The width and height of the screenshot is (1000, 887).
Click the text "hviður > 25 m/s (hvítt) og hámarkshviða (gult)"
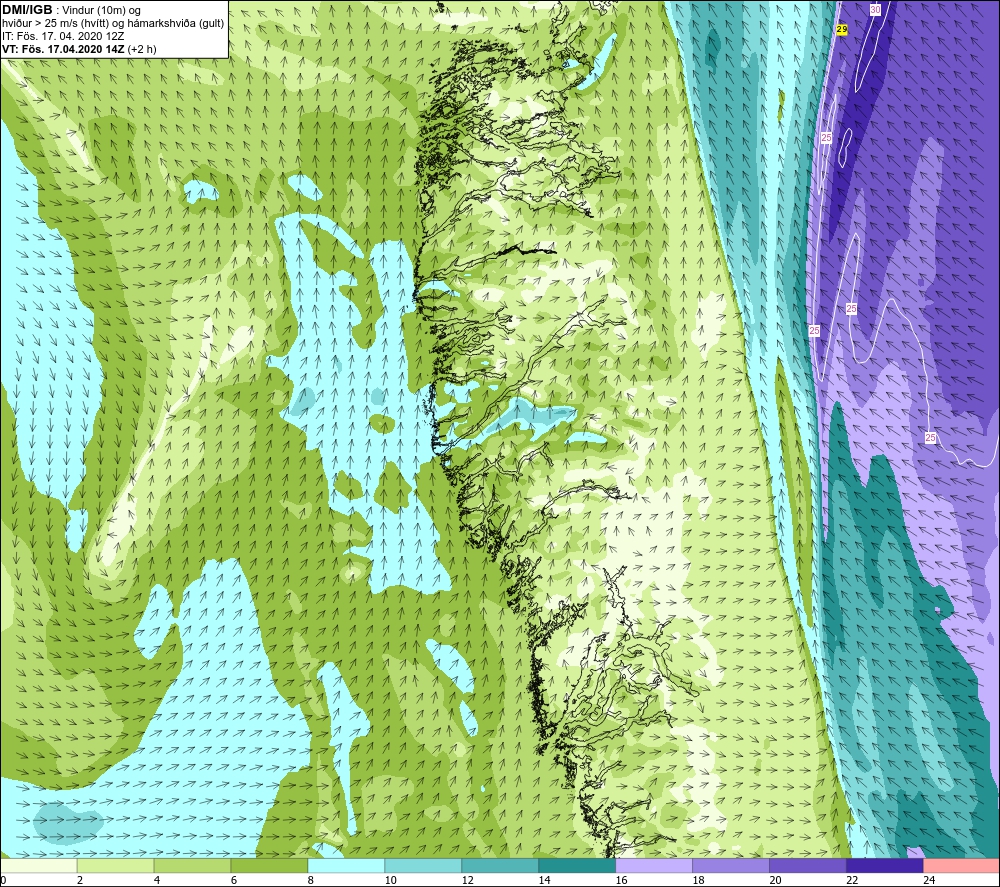point(112,24)
